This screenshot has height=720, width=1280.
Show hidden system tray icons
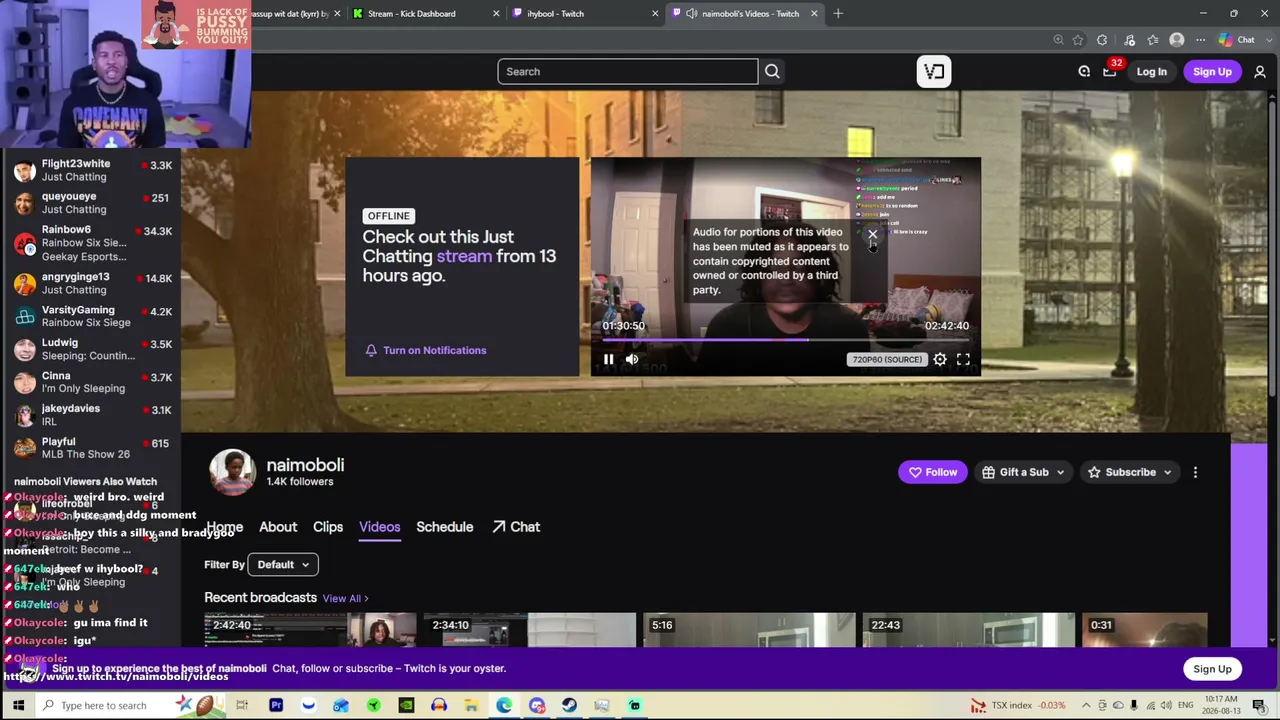1086,706
